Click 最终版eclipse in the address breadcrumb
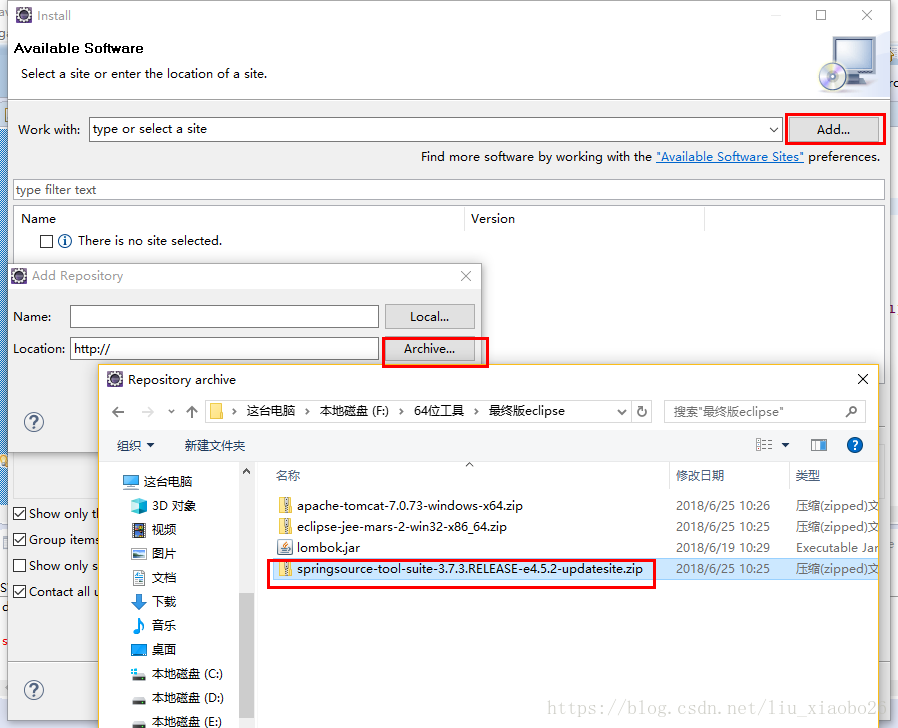The width and height of the screenshot is (898, 728). (x=526, y=411)
